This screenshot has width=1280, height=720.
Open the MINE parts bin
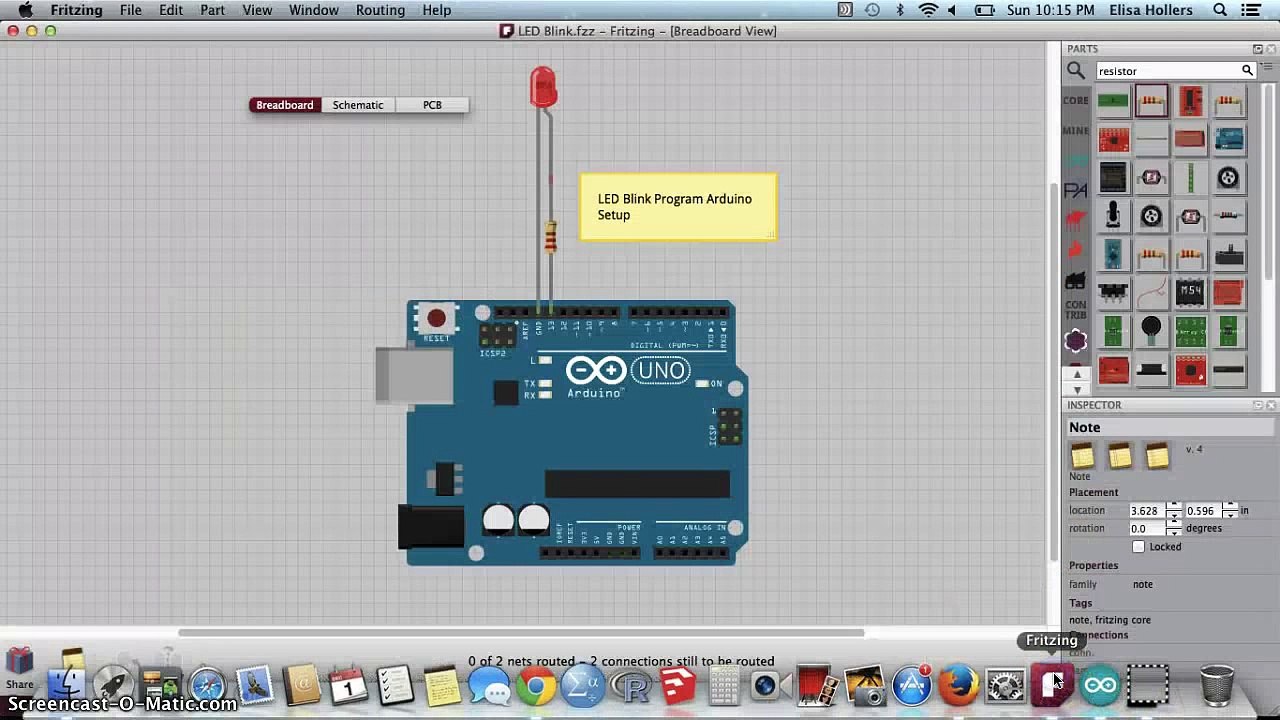click(1076, 131)
